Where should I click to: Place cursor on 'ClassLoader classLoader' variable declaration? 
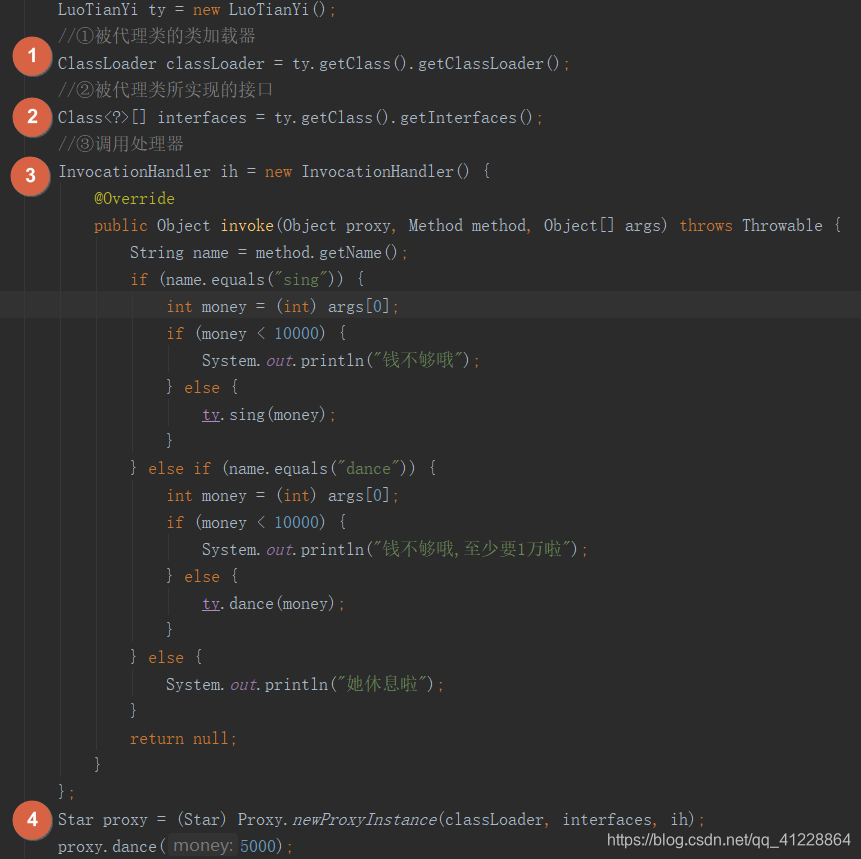tap(161, 64)
